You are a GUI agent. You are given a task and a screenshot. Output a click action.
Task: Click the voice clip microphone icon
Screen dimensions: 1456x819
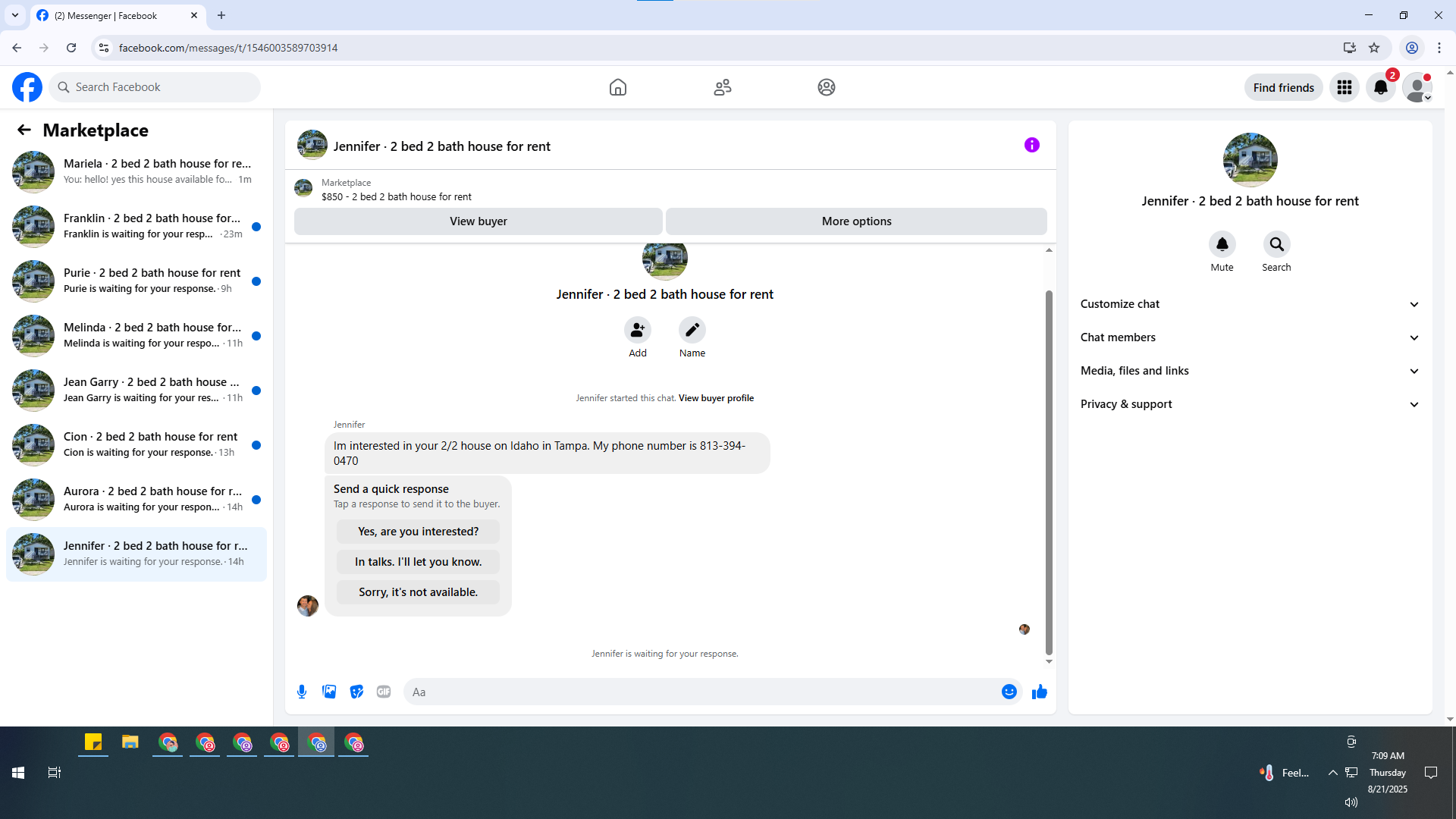tap(302, 692)
